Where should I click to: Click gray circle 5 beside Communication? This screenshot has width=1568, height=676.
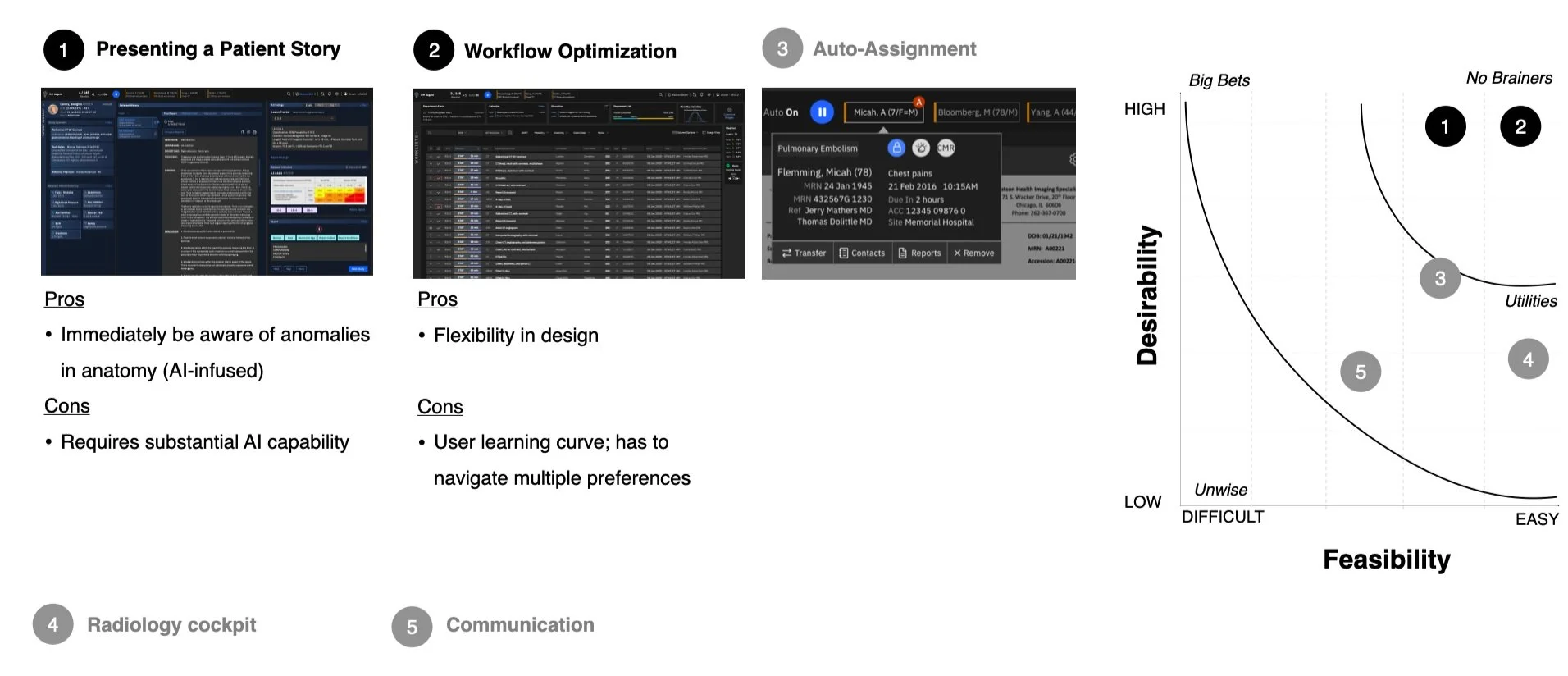(412, 628)
